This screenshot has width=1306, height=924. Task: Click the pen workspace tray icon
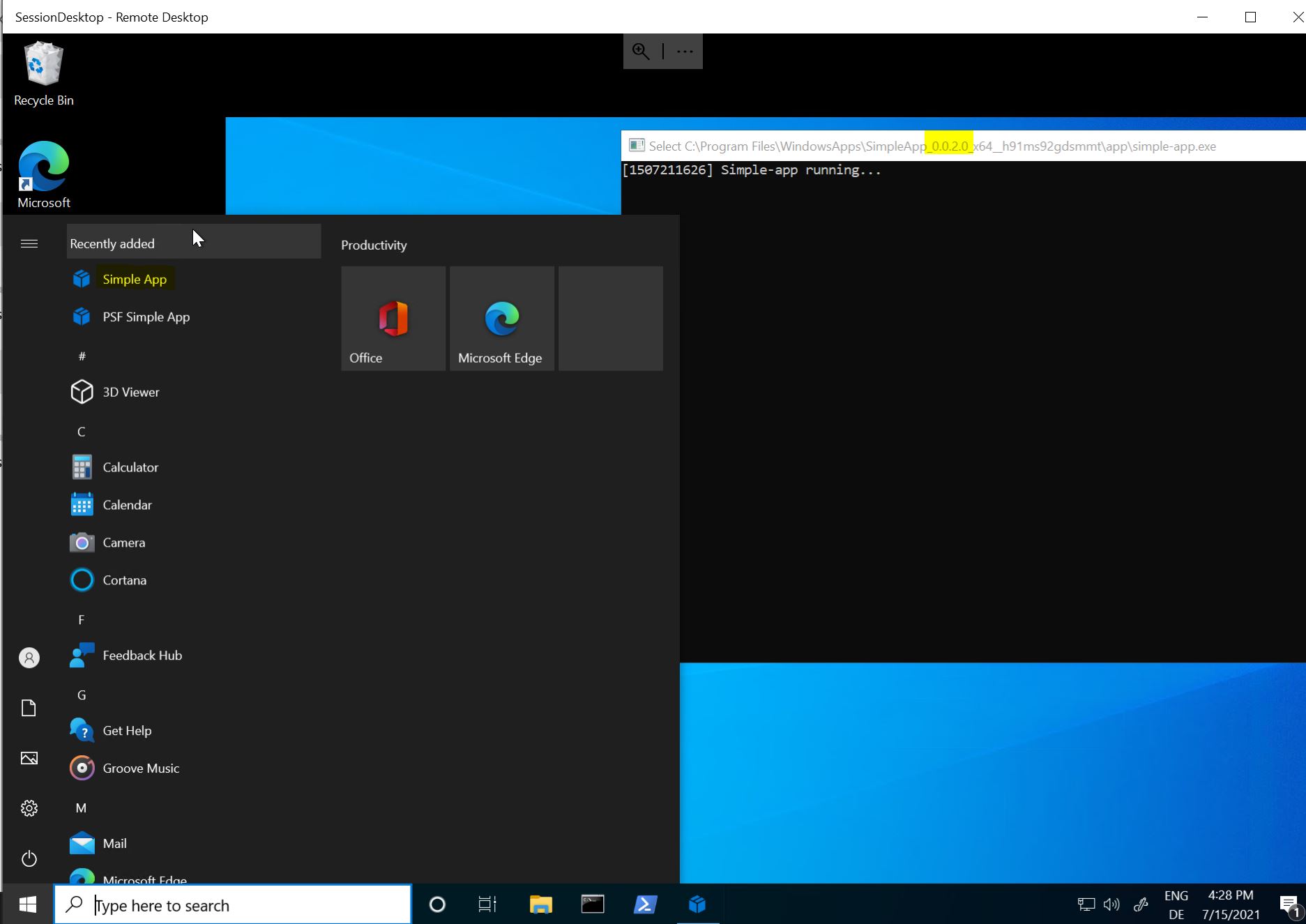click(1141, 904)
